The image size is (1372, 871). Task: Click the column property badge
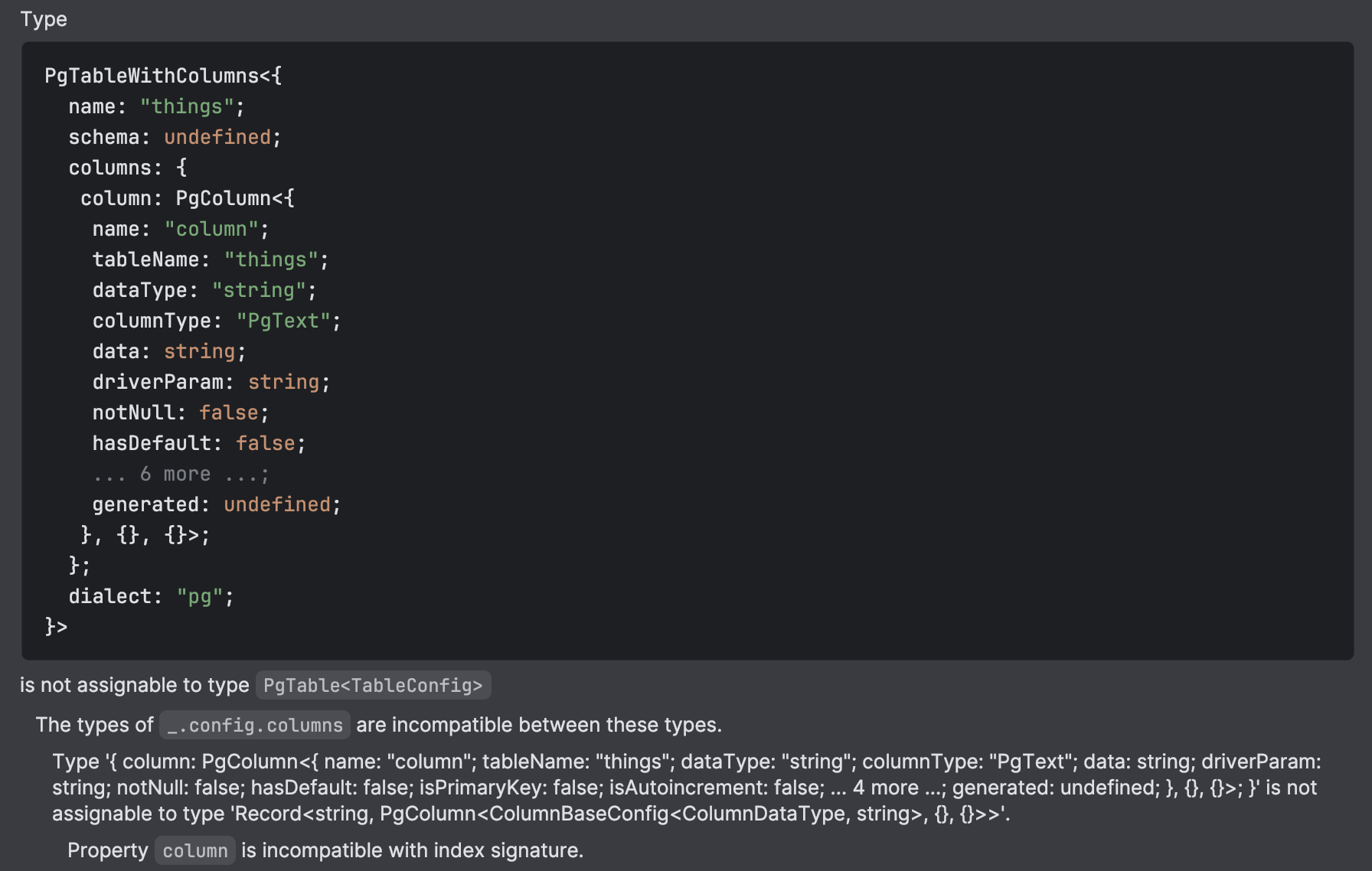[x=194, y=850]
